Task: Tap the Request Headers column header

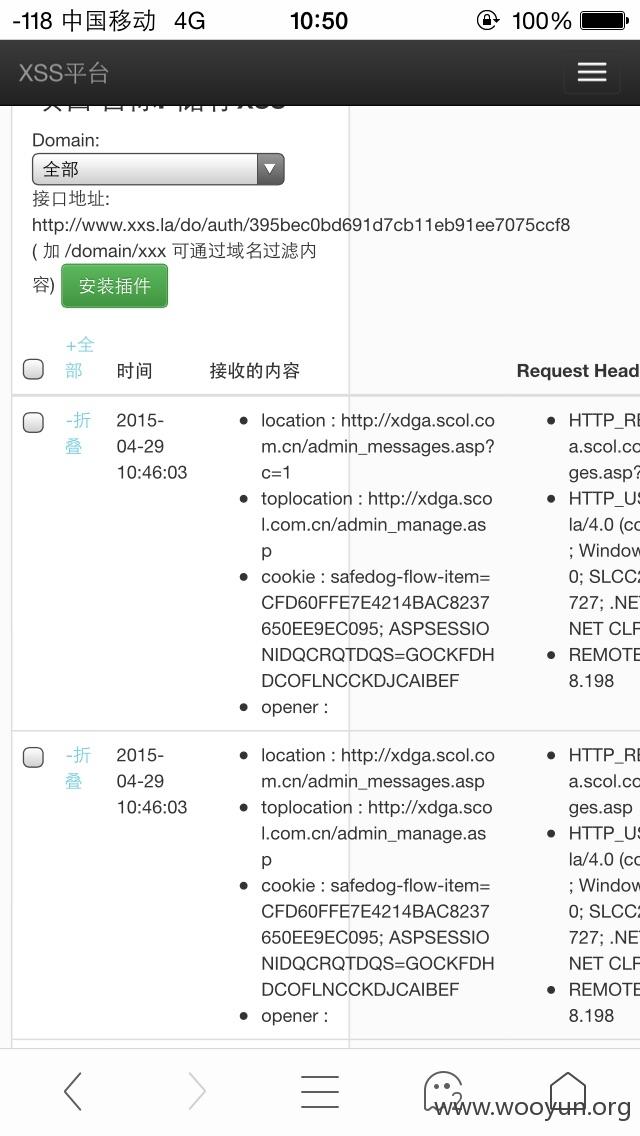Action: tap(578, 371)
